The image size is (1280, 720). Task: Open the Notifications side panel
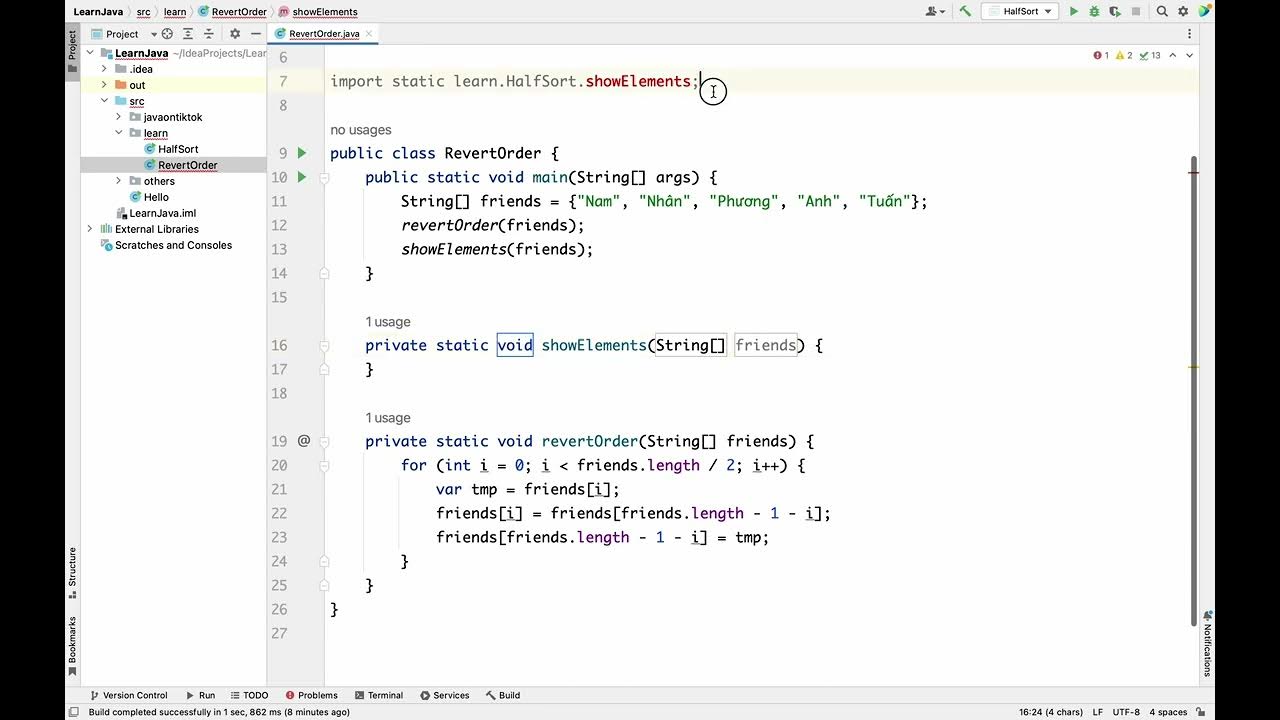[1207, 643]
